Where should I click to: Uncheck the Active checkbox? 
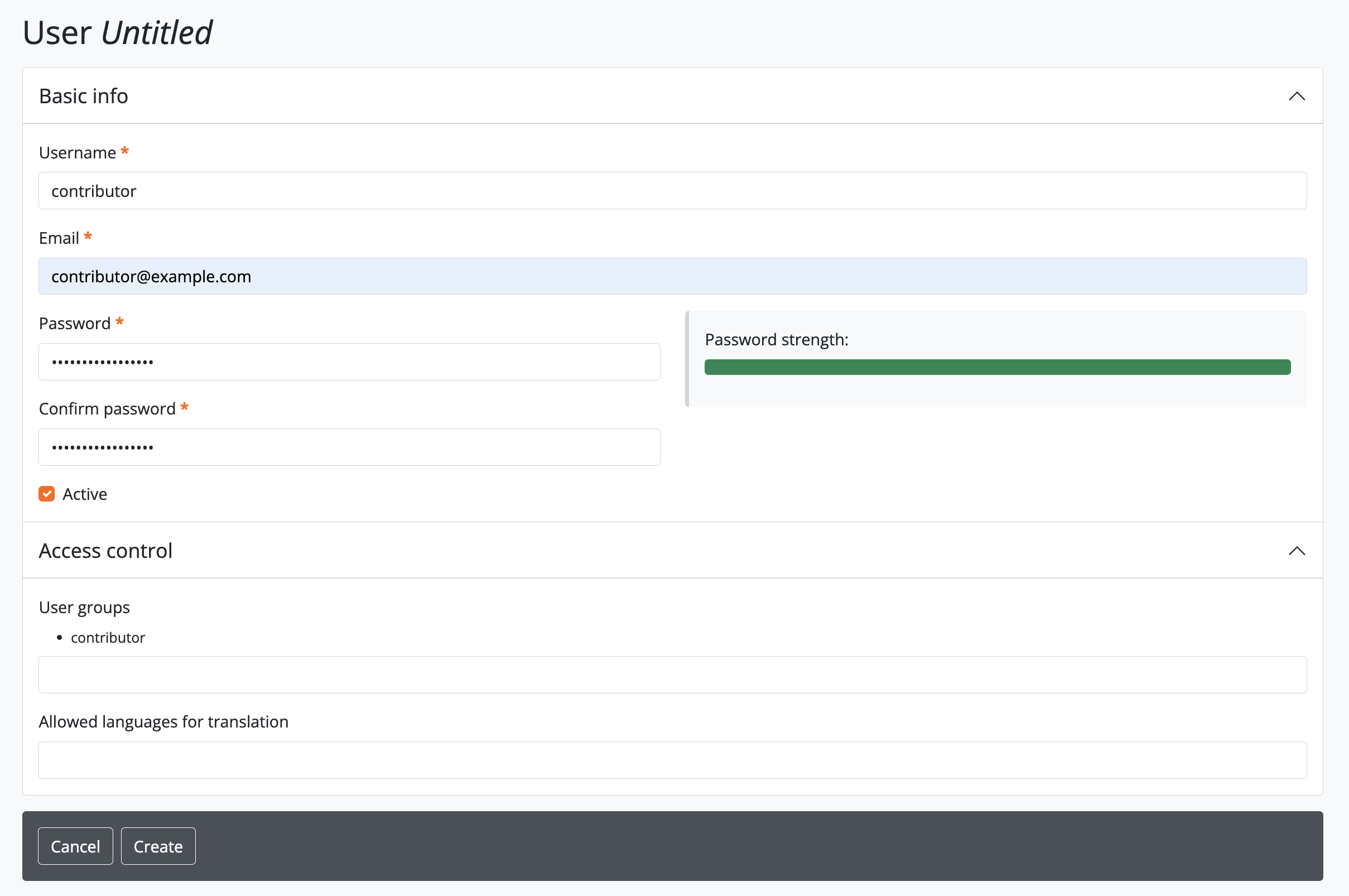46,494
